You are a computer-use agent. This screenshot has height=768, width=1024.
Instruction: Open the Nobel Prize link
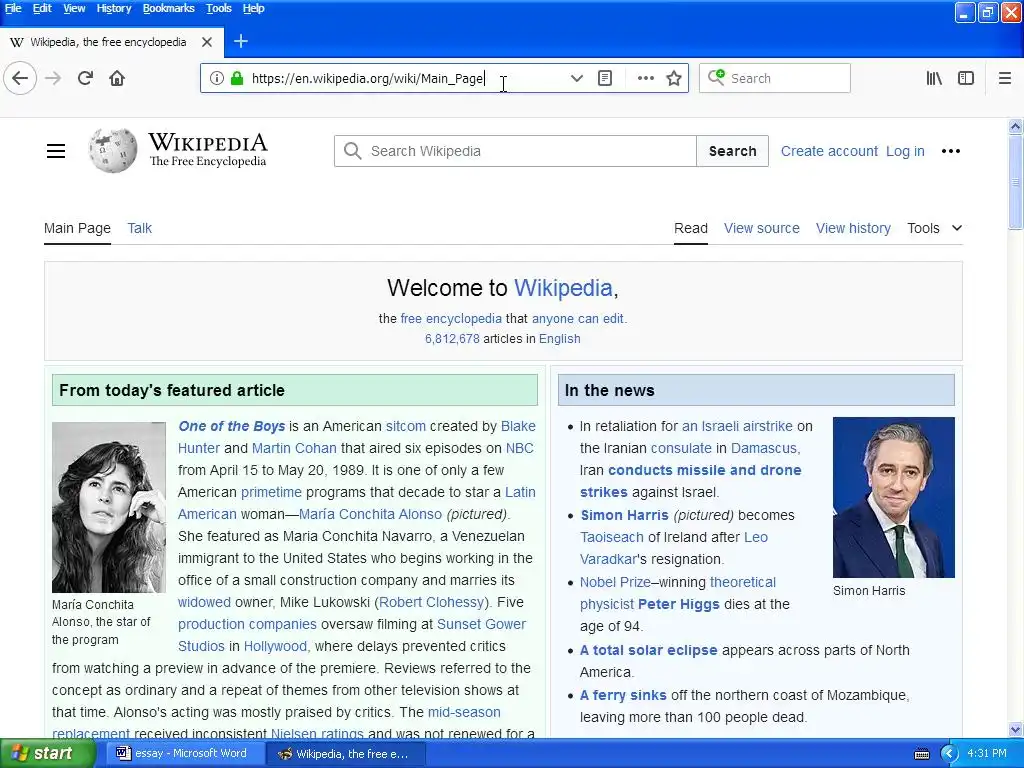click(615, 583)
